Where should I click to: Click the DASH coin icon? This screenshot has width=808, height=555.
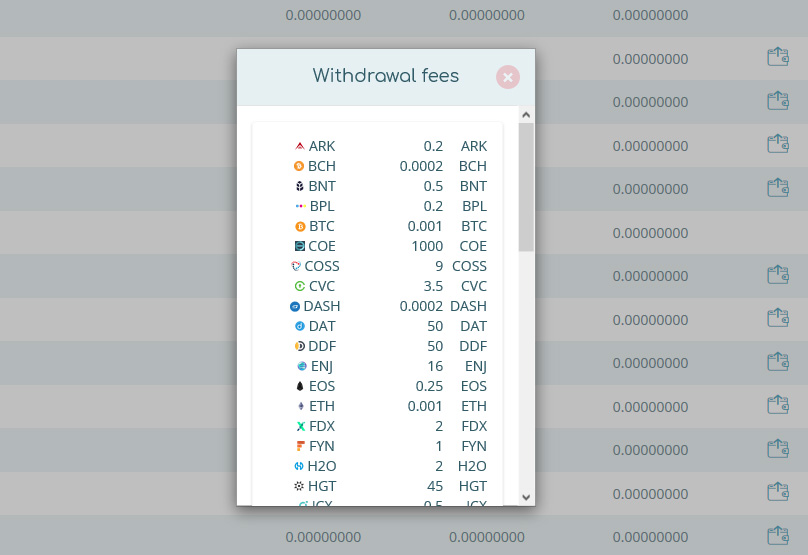[295, 306]
